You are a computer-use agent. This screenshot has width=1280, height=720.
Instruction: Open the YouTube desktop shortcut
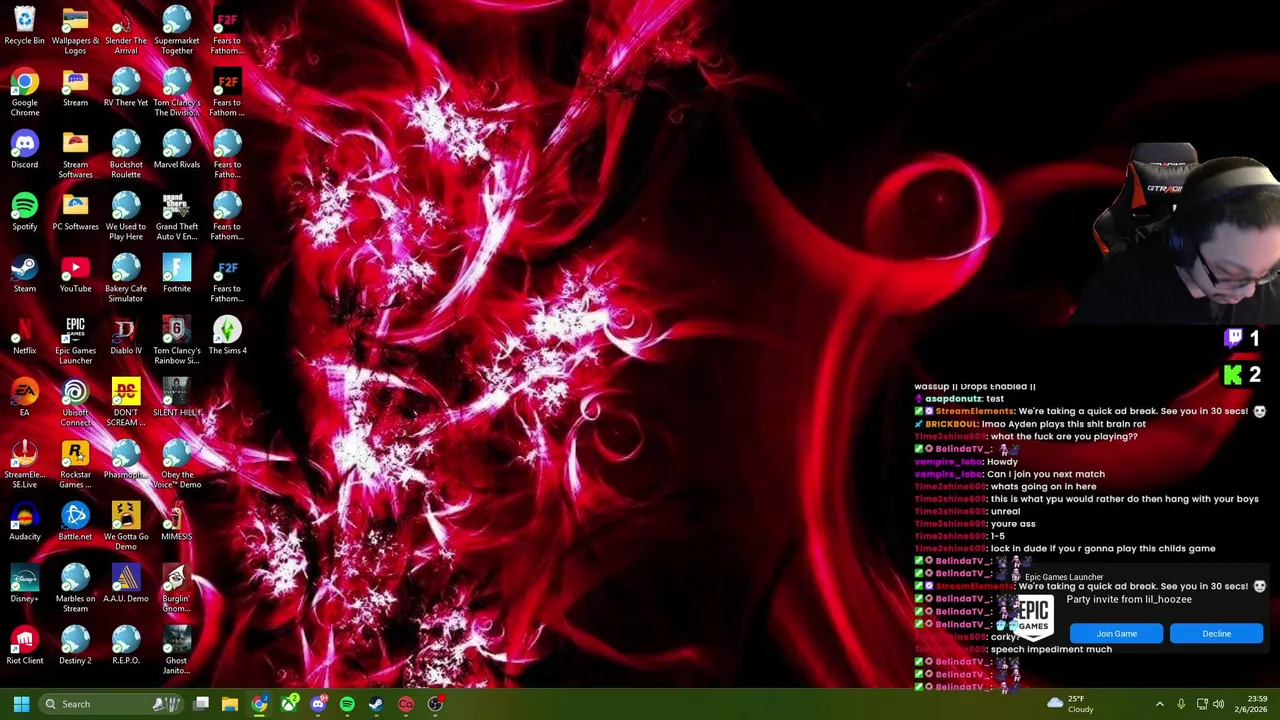[x=75, y=274]
